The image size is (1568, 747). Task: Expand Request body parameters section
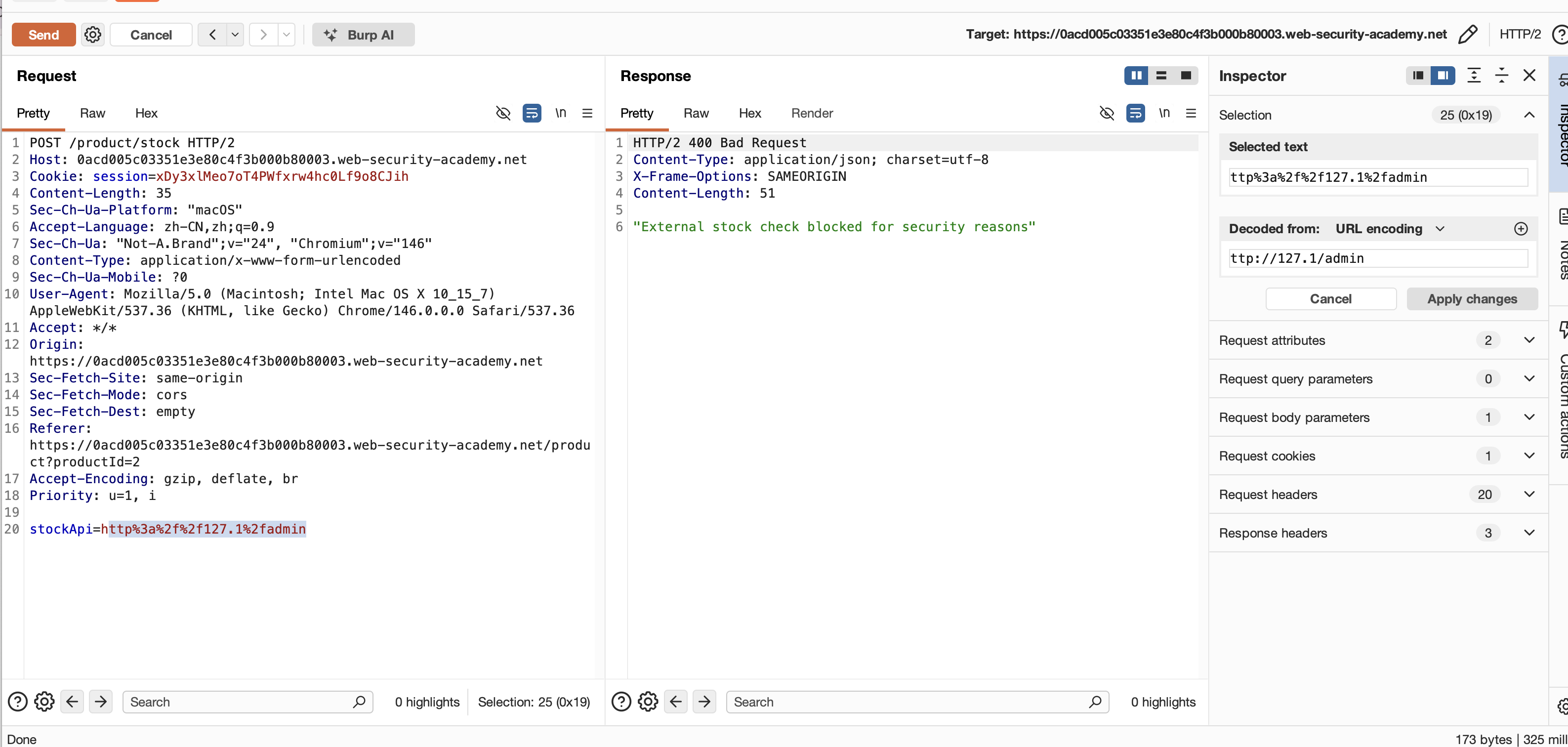(1528, 417)
